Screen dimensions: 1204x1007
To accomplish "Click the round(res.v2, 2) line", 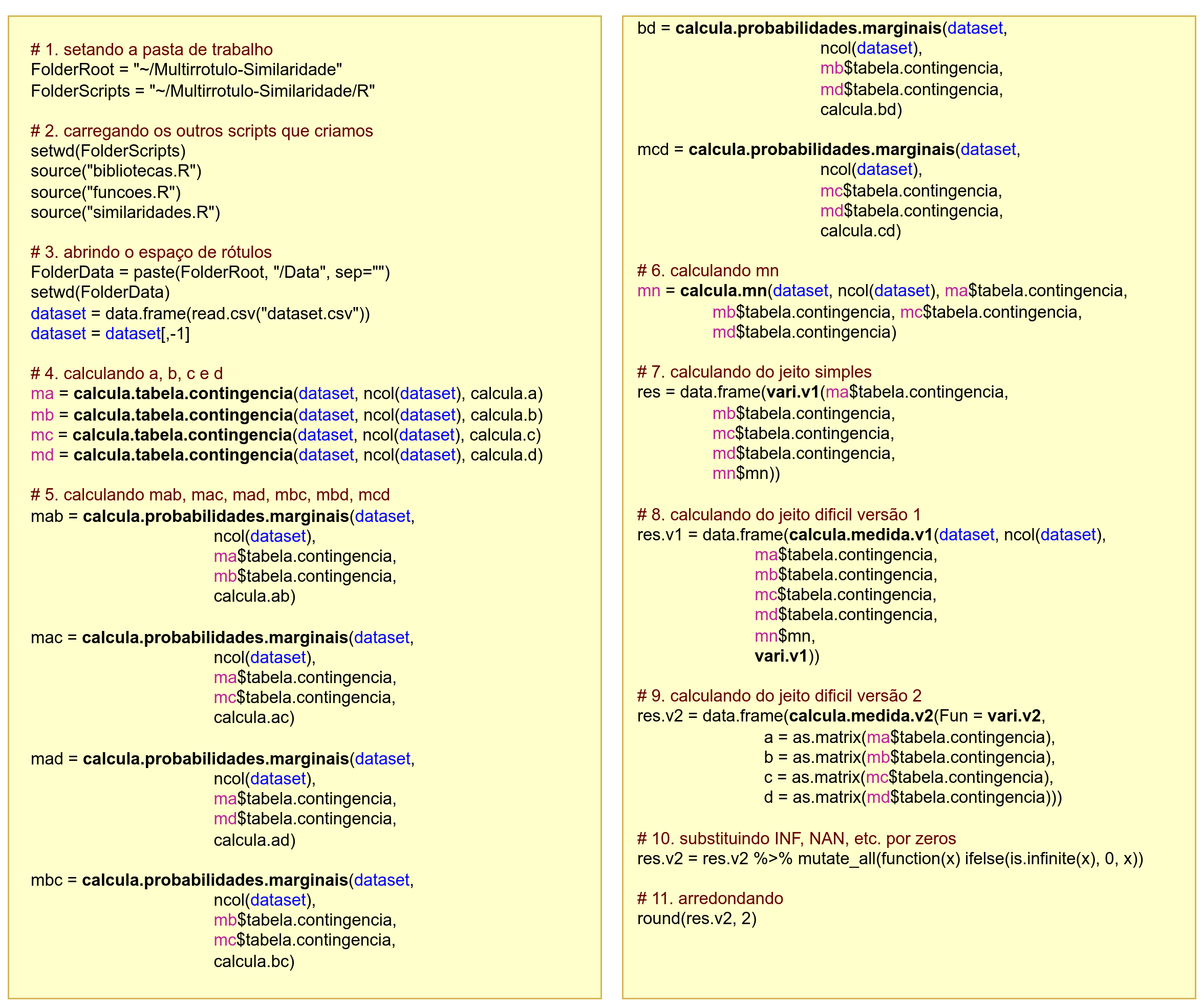I will coord(697,919).
